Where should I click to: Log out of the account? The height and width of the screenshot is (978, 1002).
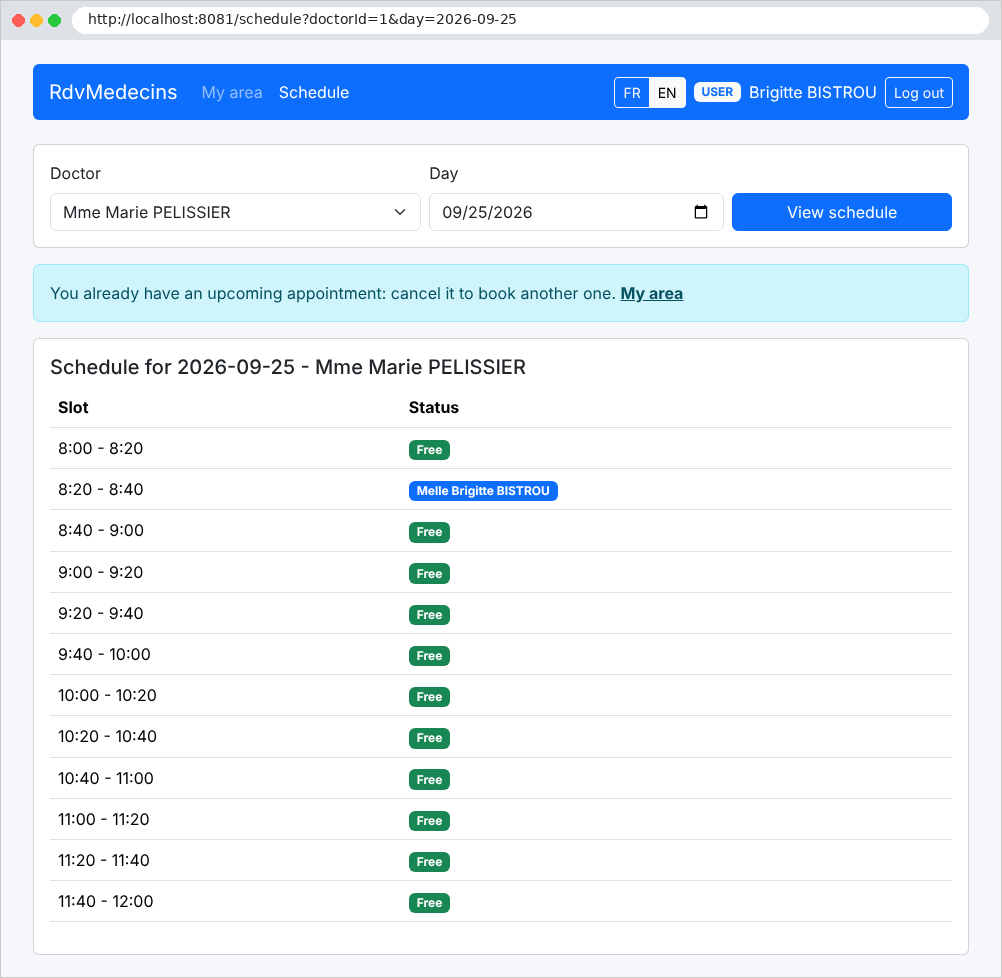click(x=918, y=93)
